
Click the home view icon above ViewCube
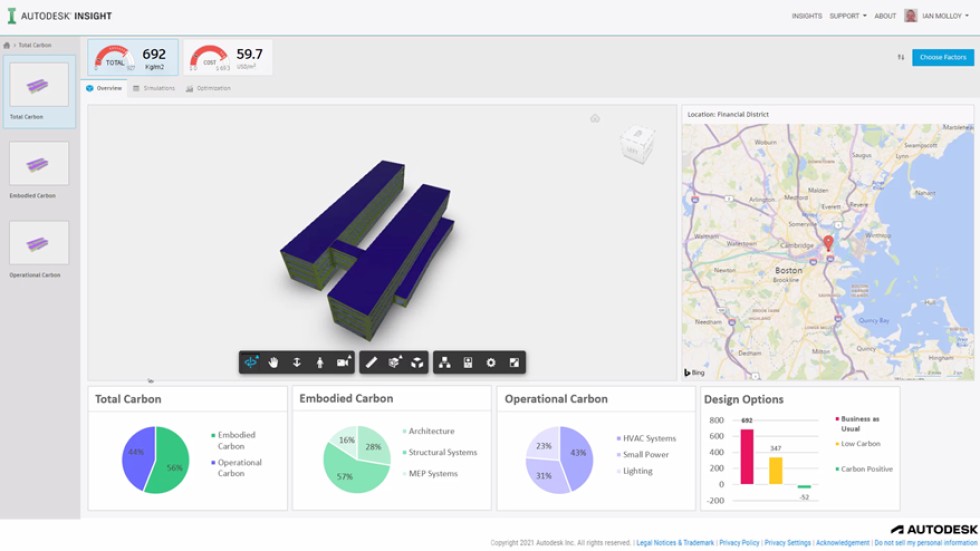[595, 118]
